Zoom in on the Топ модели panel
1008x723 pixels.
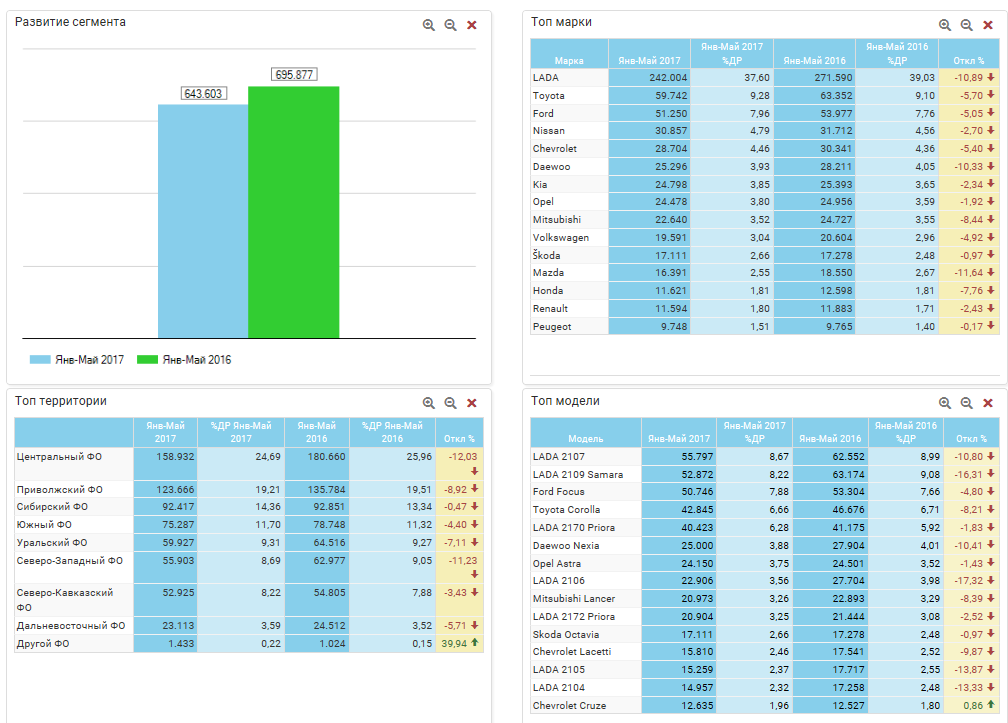pos(945,403)
